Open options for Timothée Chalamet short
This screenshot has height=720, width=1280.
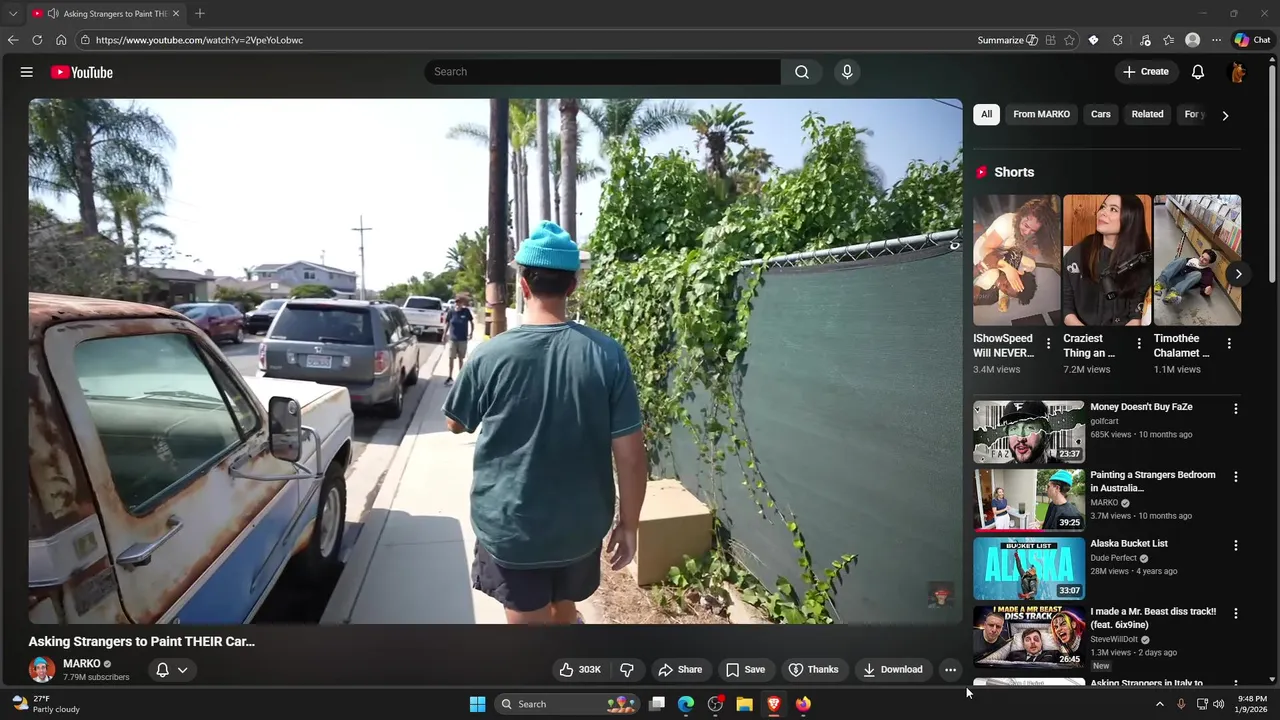click(x=1229, y=344)
